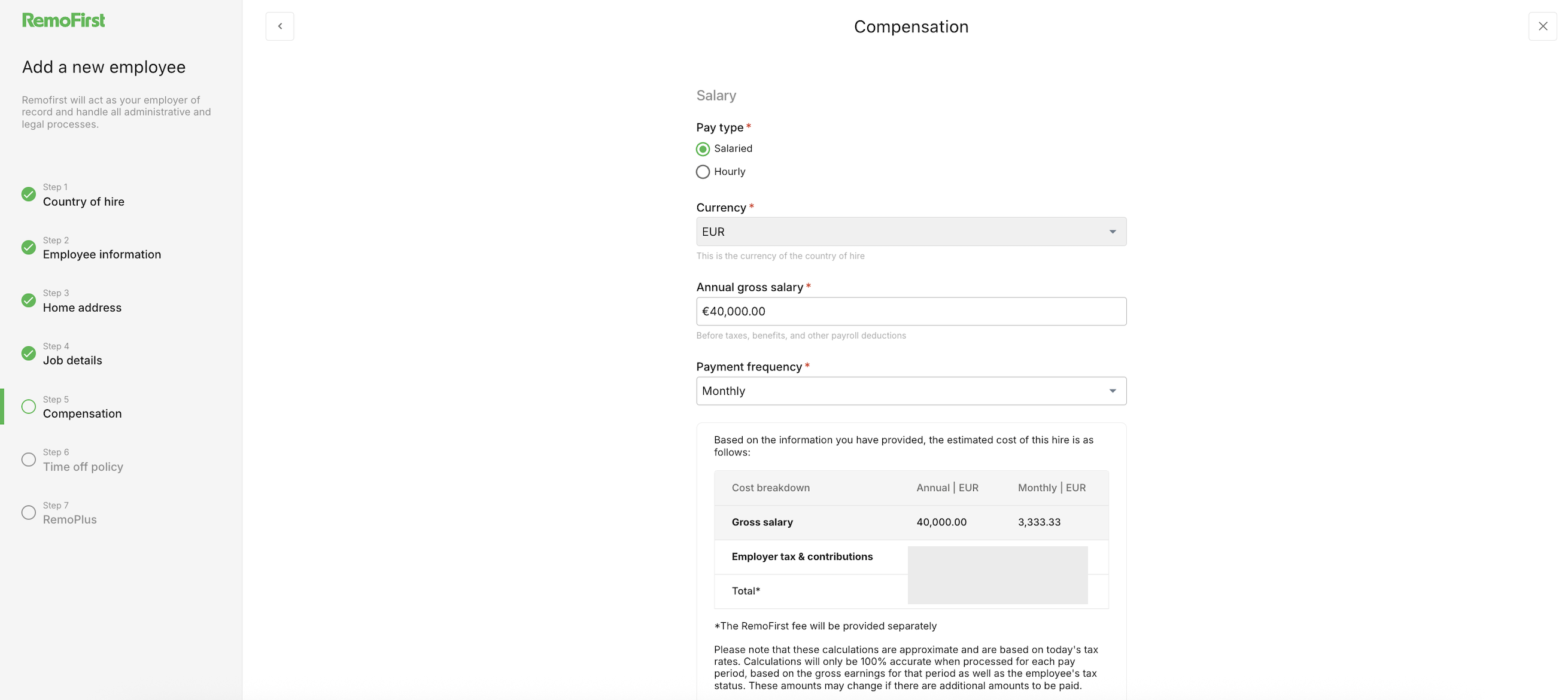1568x700 pixels.
Task: Click the Cost breakdown column header
Action: [771, 488]
